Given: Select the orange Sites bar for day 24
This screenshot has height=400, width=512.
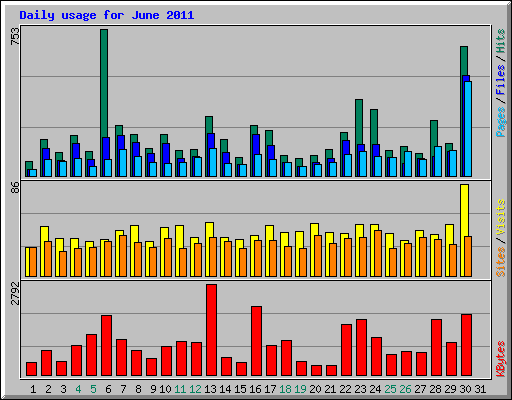Looking at the screenshot, I should pyautogui.click(x=378, y=253).
